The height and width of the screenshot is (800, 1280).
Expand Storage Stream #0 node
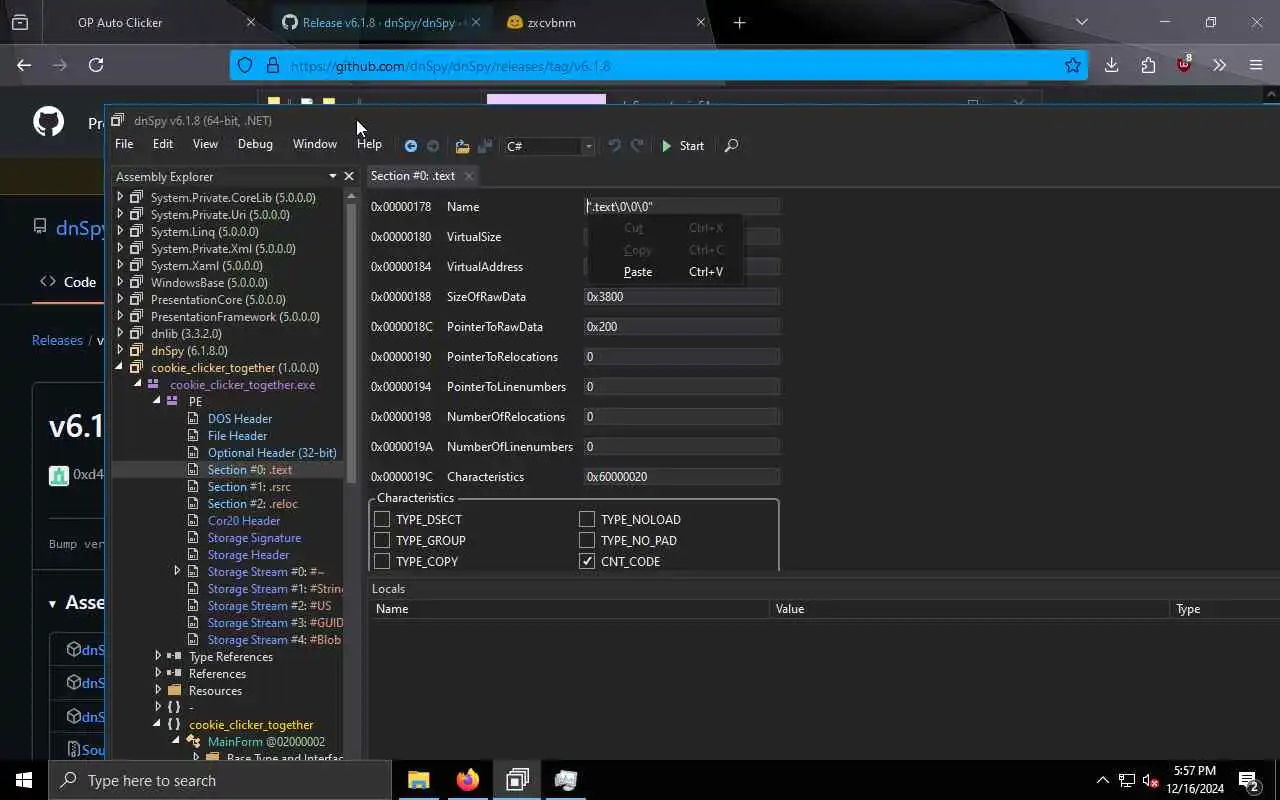click(177, 572)
